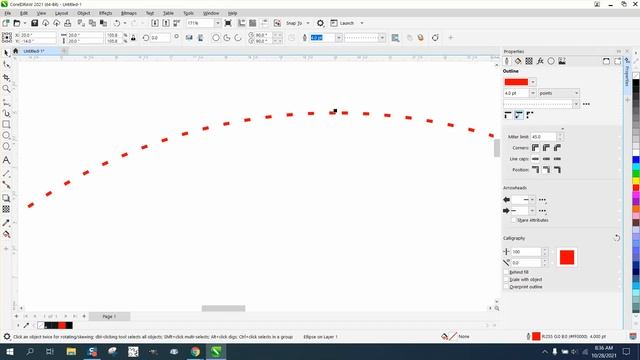Open the start arrowhead dropdown

[532, 200]
